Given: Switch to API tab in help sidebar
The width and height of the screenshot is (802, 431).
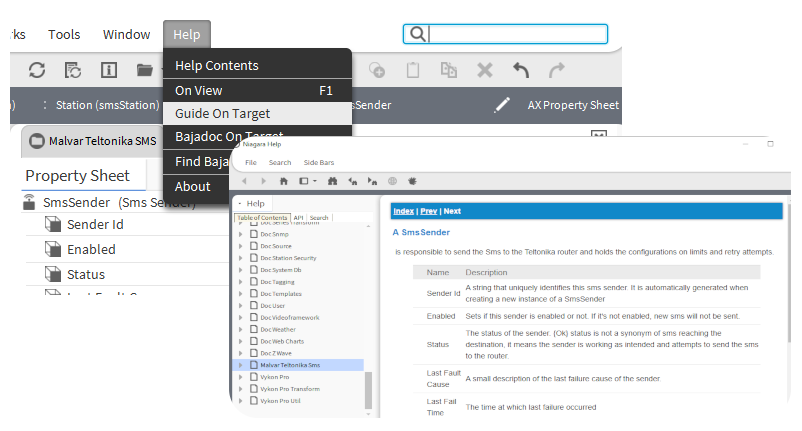Looking at the screenshot, I should coord(298,218).
